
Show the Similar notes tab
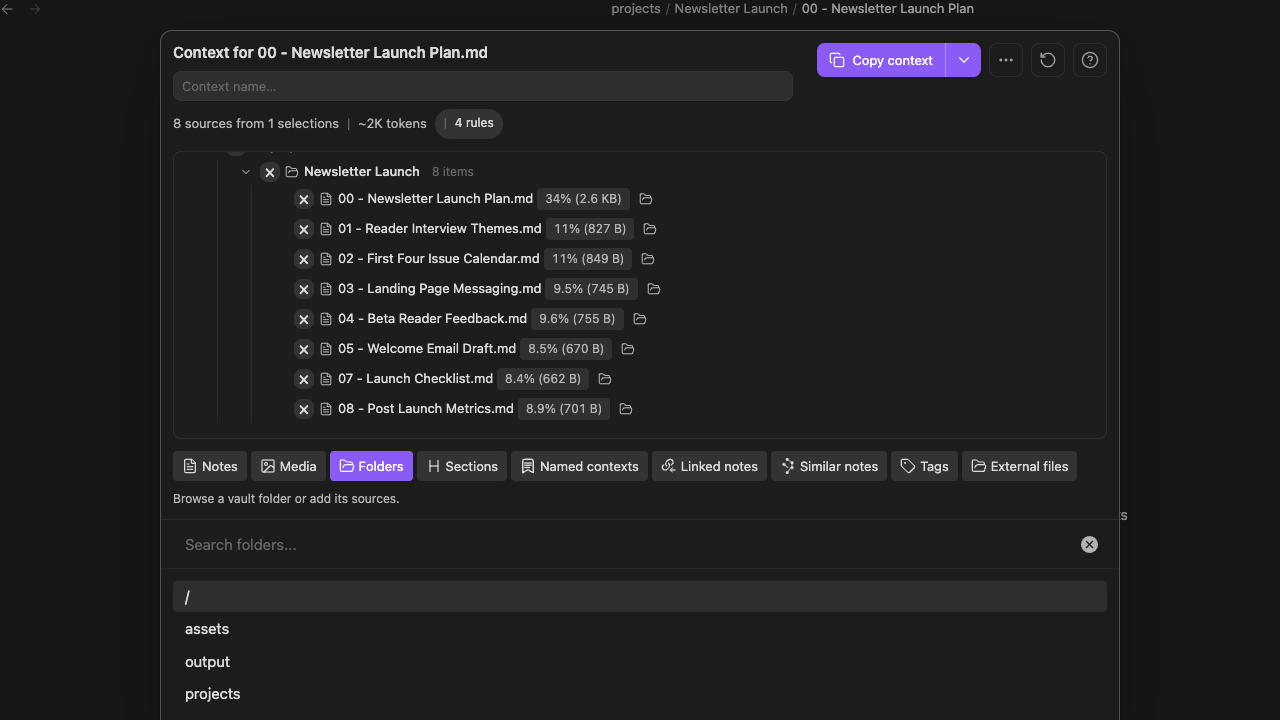pyautogui.click(x=829, y=466)
